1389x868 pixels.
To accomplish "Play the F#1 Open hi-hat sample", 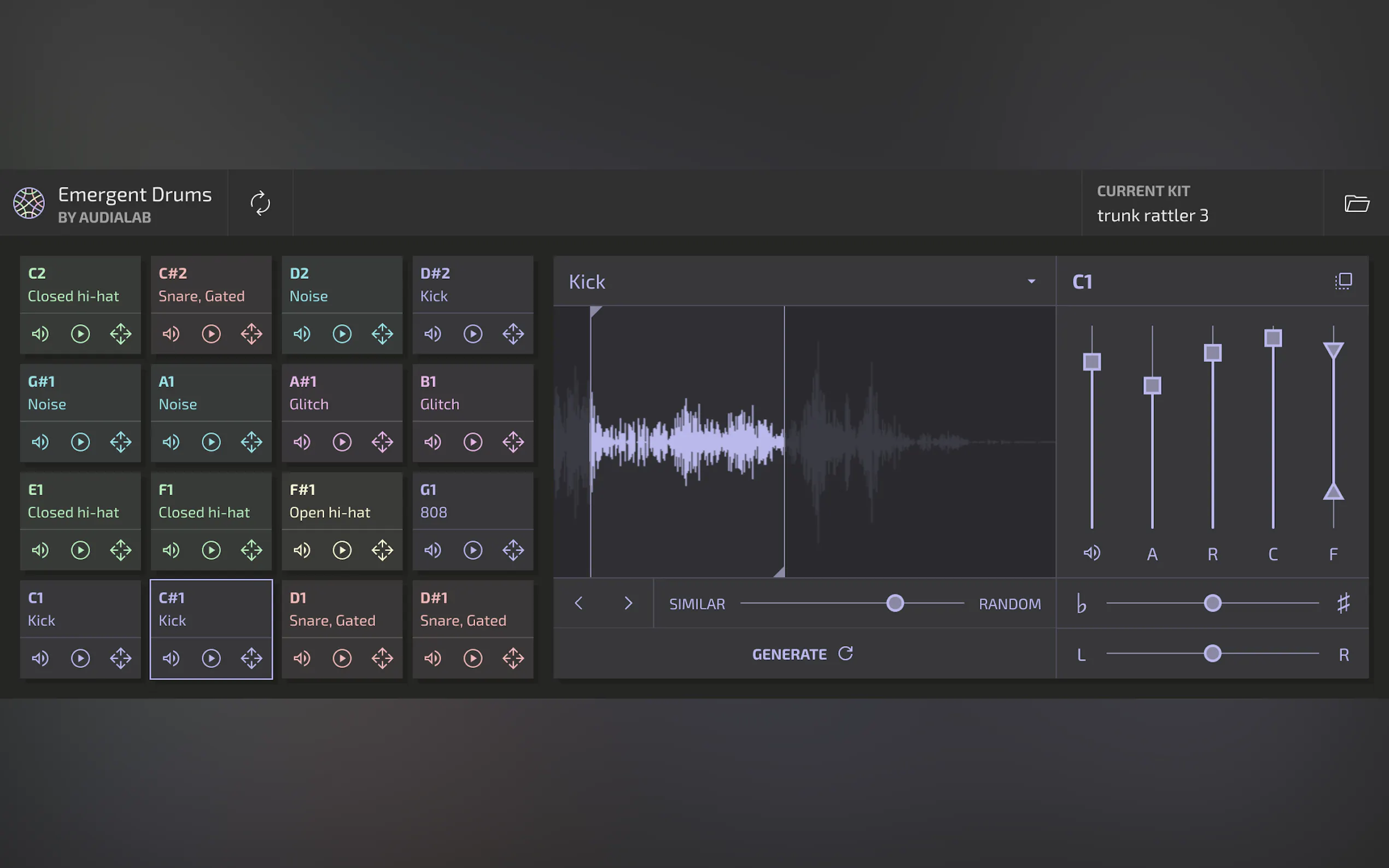I will coord(342,550).
